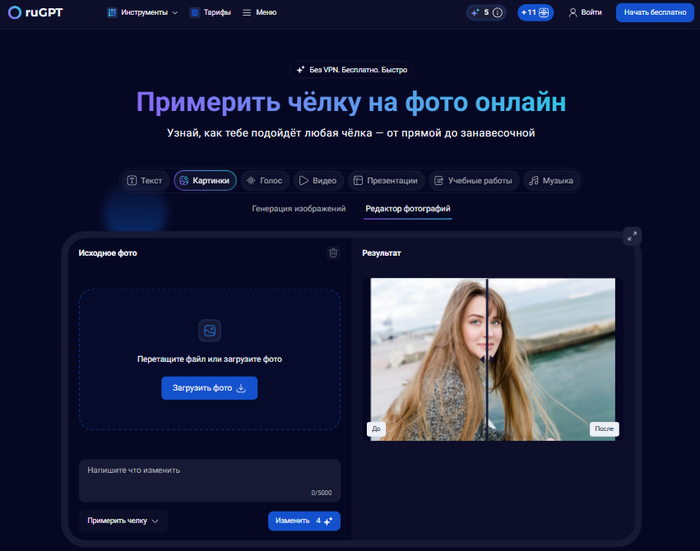Open the Генерация изображений tab
This screenshot has width=700, height=551.
(298, 209)
